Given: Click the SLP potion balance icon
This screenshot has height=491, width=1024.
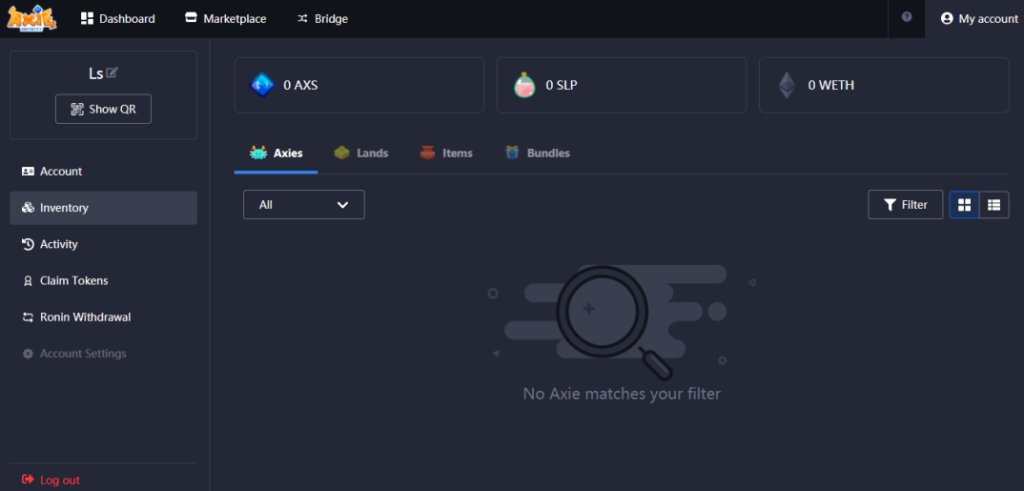Looking at the screenshot, I should 524,85.
